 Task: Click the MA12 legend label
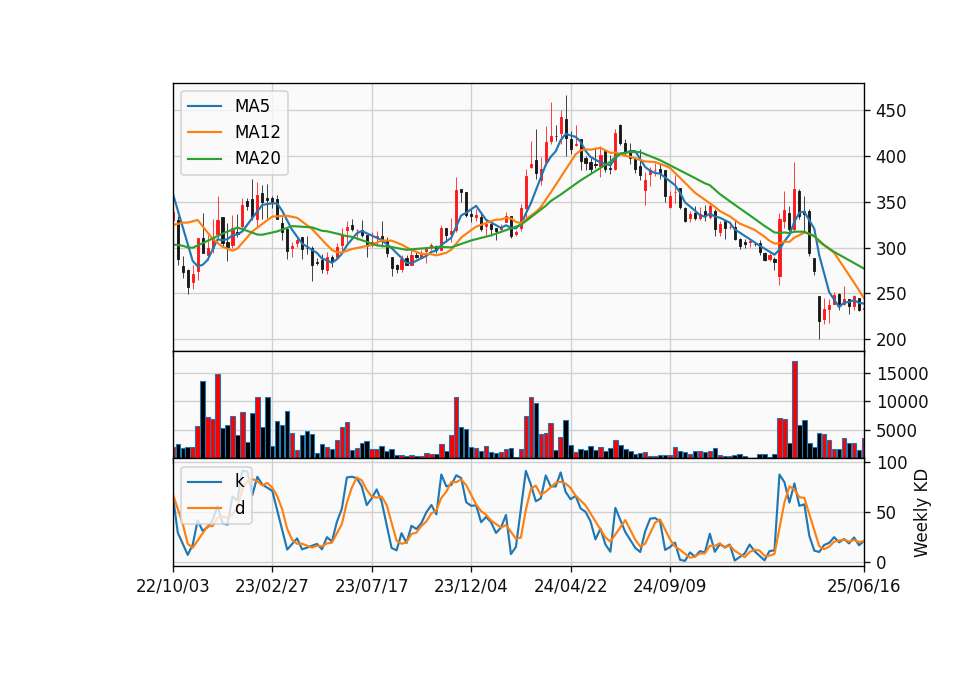point(257,132)
